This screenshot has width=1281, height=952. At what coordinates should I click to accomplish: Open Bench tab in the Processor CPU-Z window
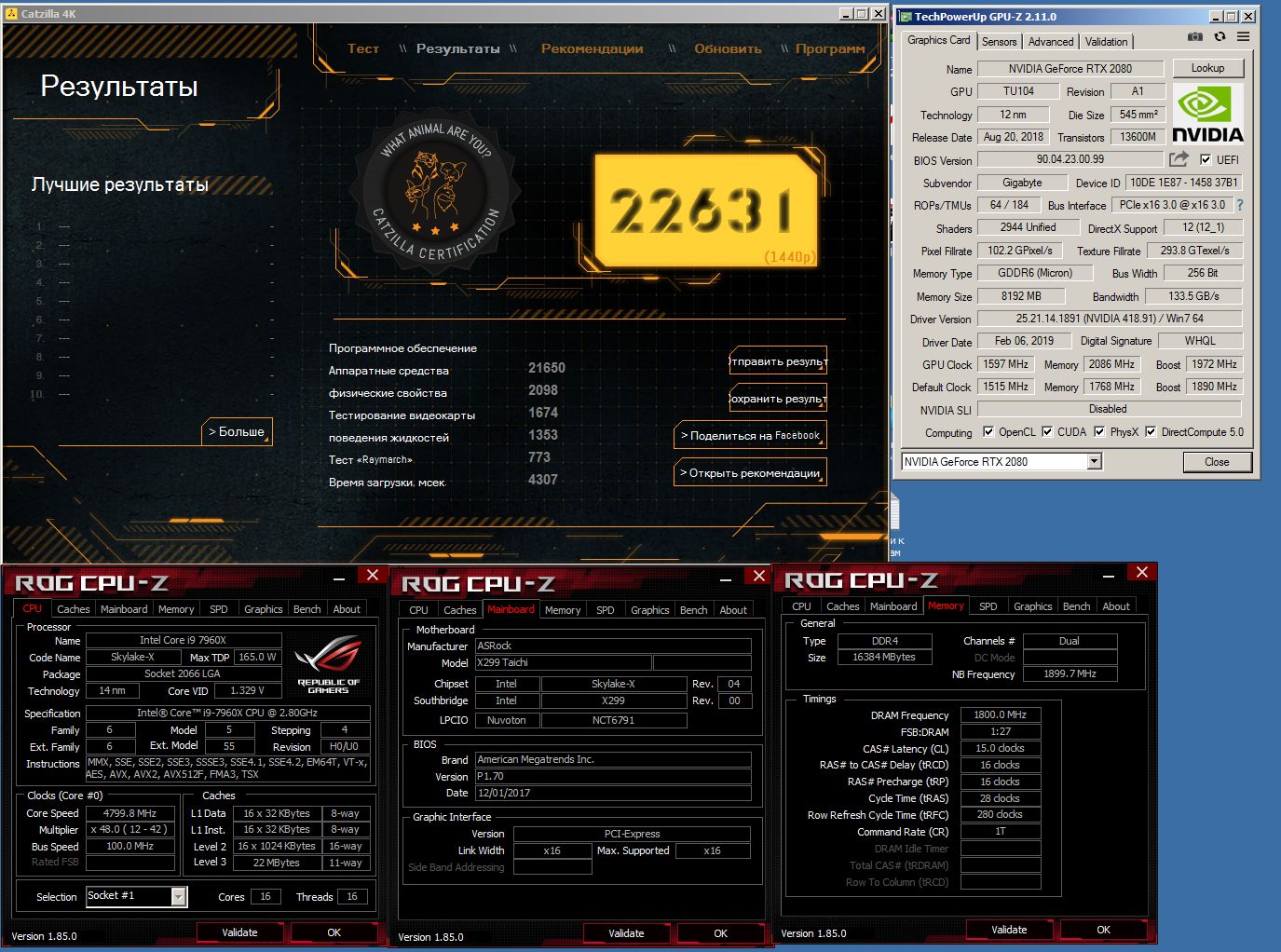pos(307,609)
